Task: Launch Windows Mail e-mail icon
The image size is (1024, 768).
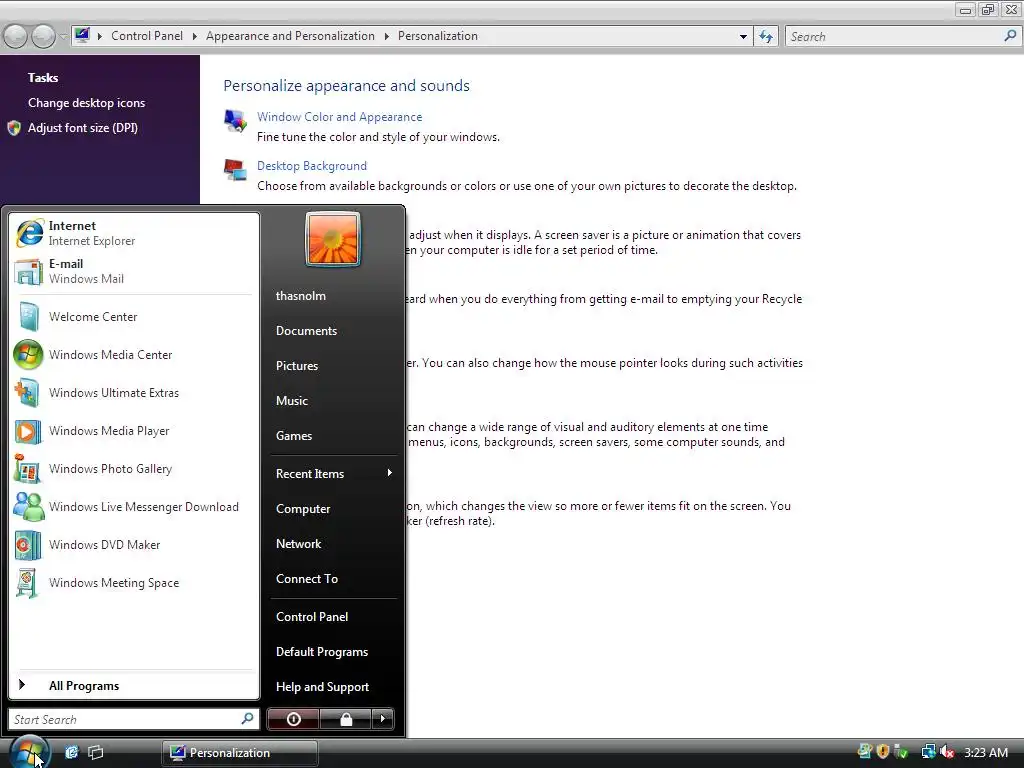Action: [x=29, y=272]
